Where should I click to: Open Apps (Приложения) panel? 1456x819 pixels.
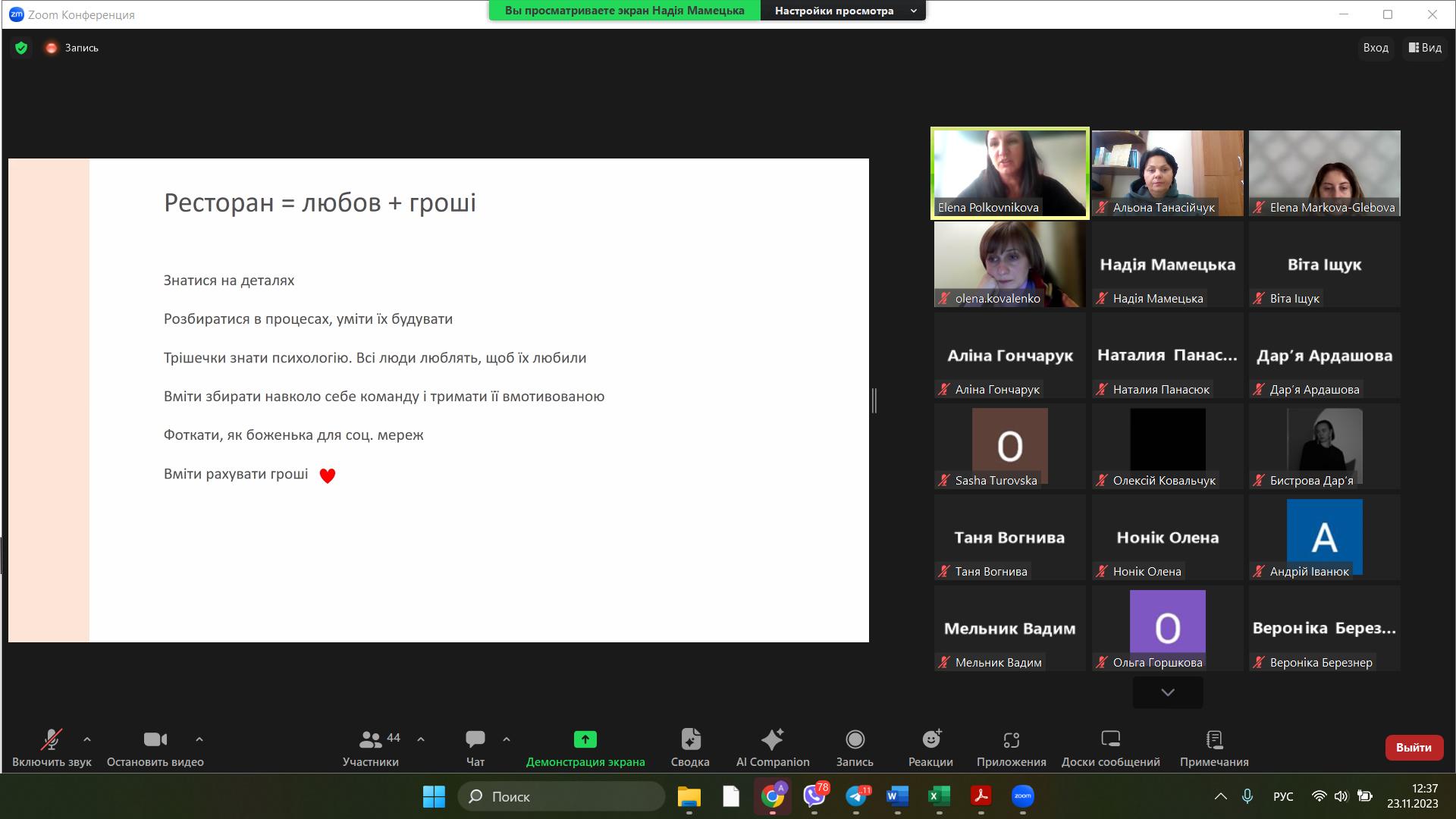coord(1011,748)
